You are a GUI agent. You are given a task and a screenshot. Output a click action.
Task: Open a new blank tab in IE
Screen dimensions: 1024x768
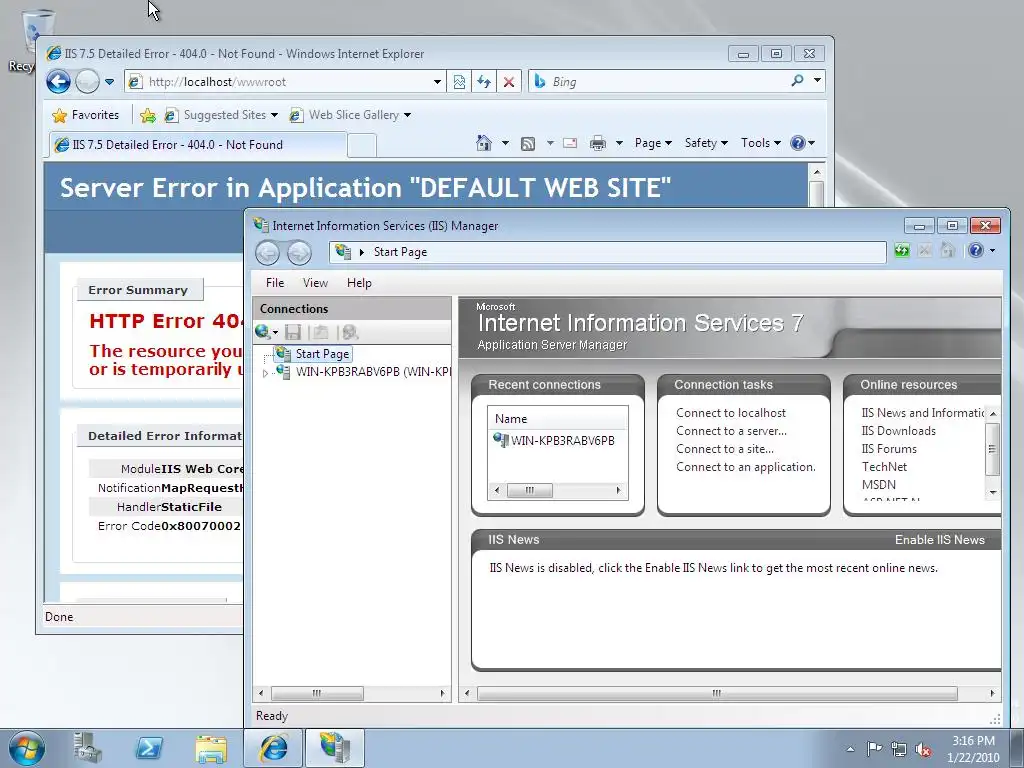tap(362, 145)
